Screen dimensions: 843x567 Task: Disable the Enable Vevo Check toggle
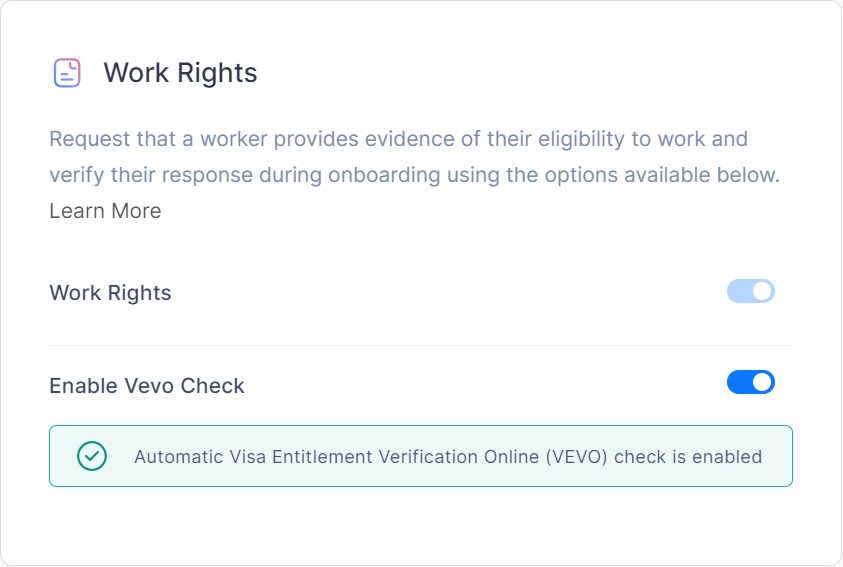750,383
